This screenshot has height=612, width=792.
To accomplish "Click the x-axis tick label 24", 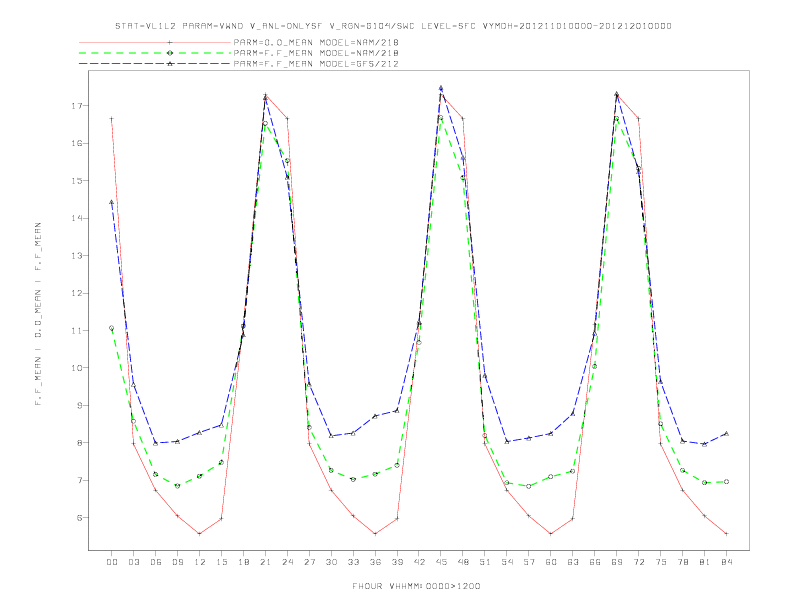I will click(287, 562).
